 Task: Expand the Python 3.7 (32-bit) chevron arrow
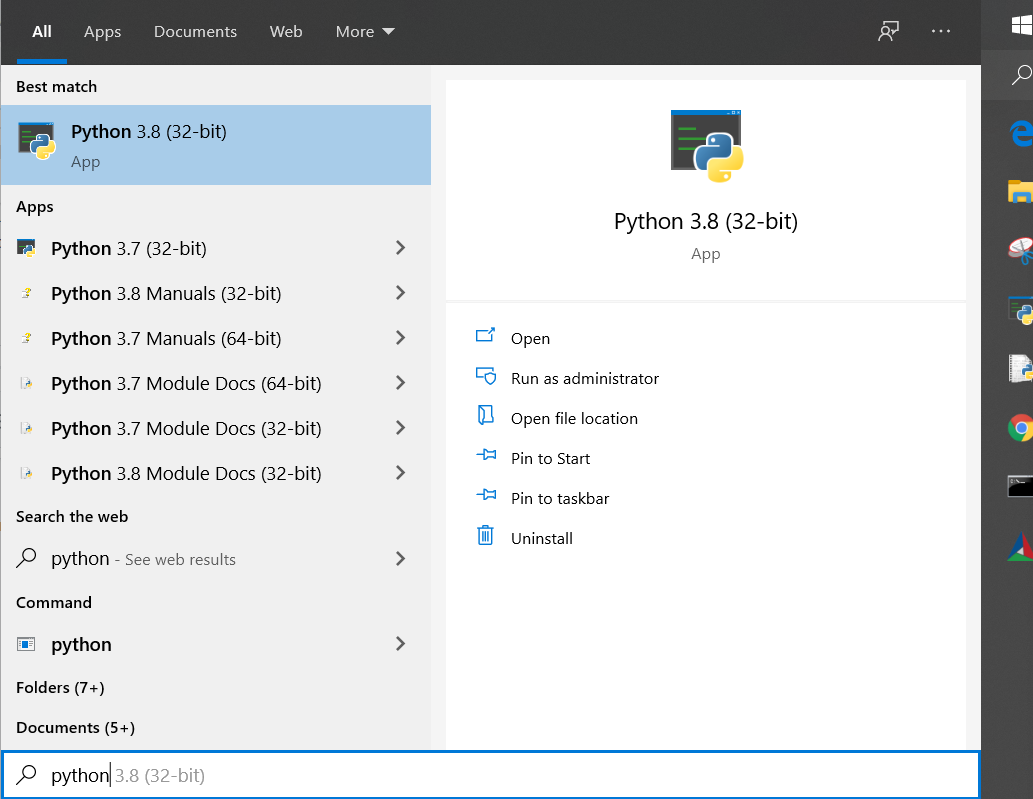400,248
